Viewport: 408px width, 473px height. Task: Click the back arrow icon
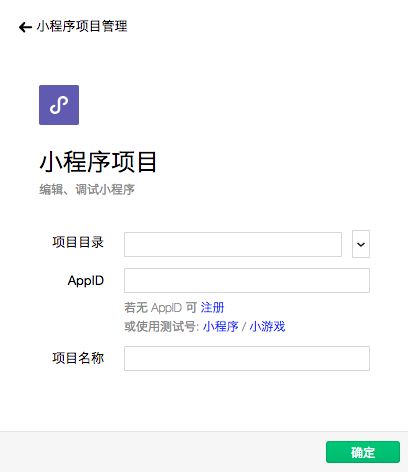(x=25, y=27)
